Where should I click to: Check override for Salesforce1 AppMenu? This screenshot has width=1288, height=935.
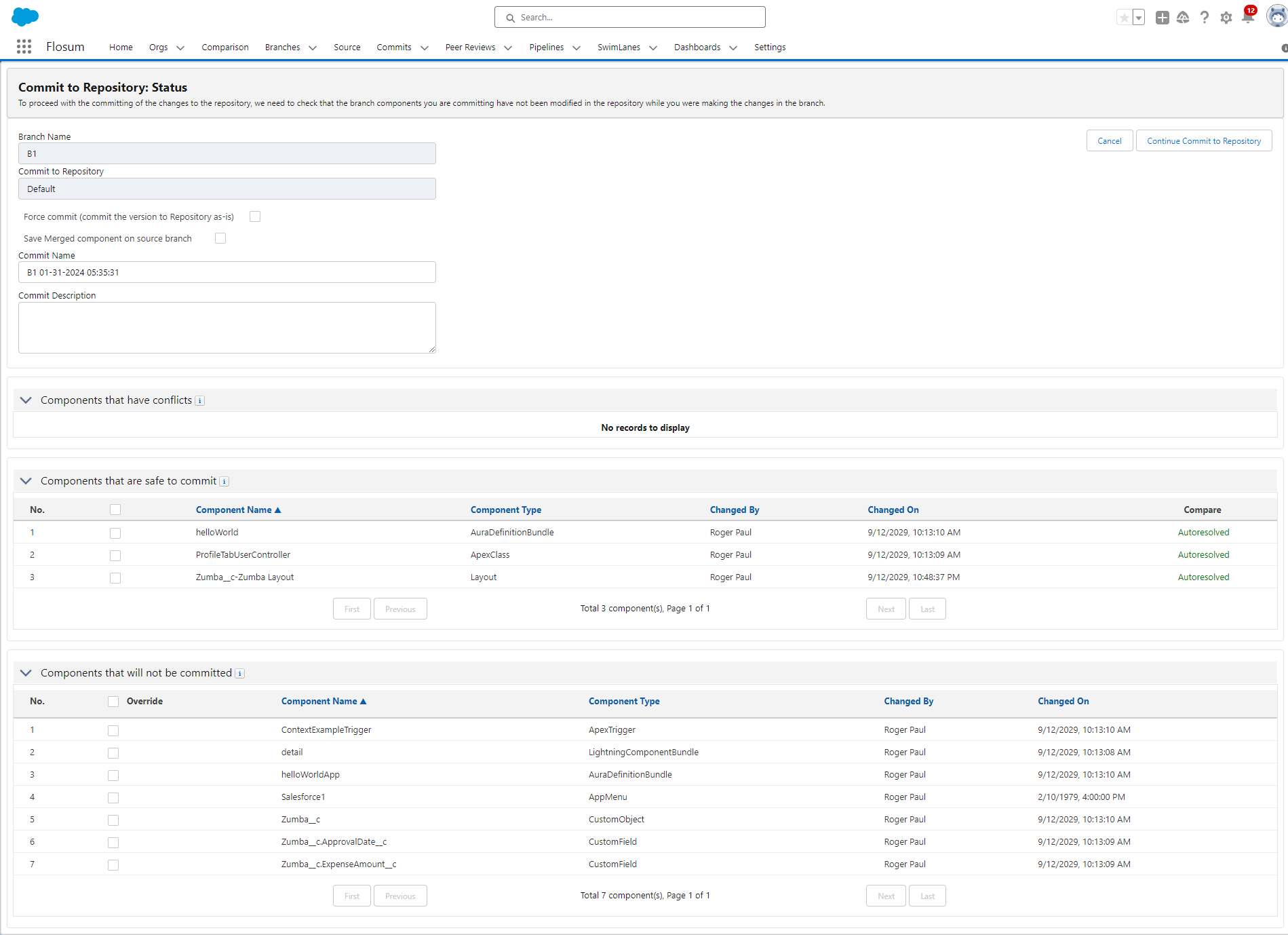tap(113, 798)
